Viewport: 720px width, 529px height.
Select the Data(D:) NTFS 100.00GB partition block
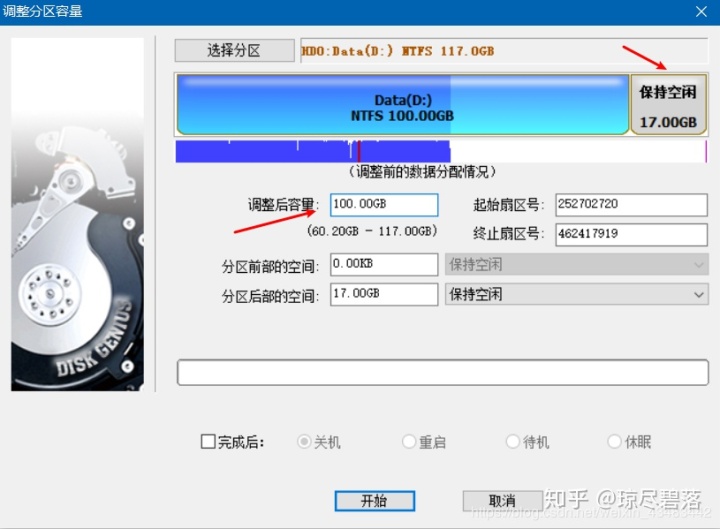click(x=403, y=105)
